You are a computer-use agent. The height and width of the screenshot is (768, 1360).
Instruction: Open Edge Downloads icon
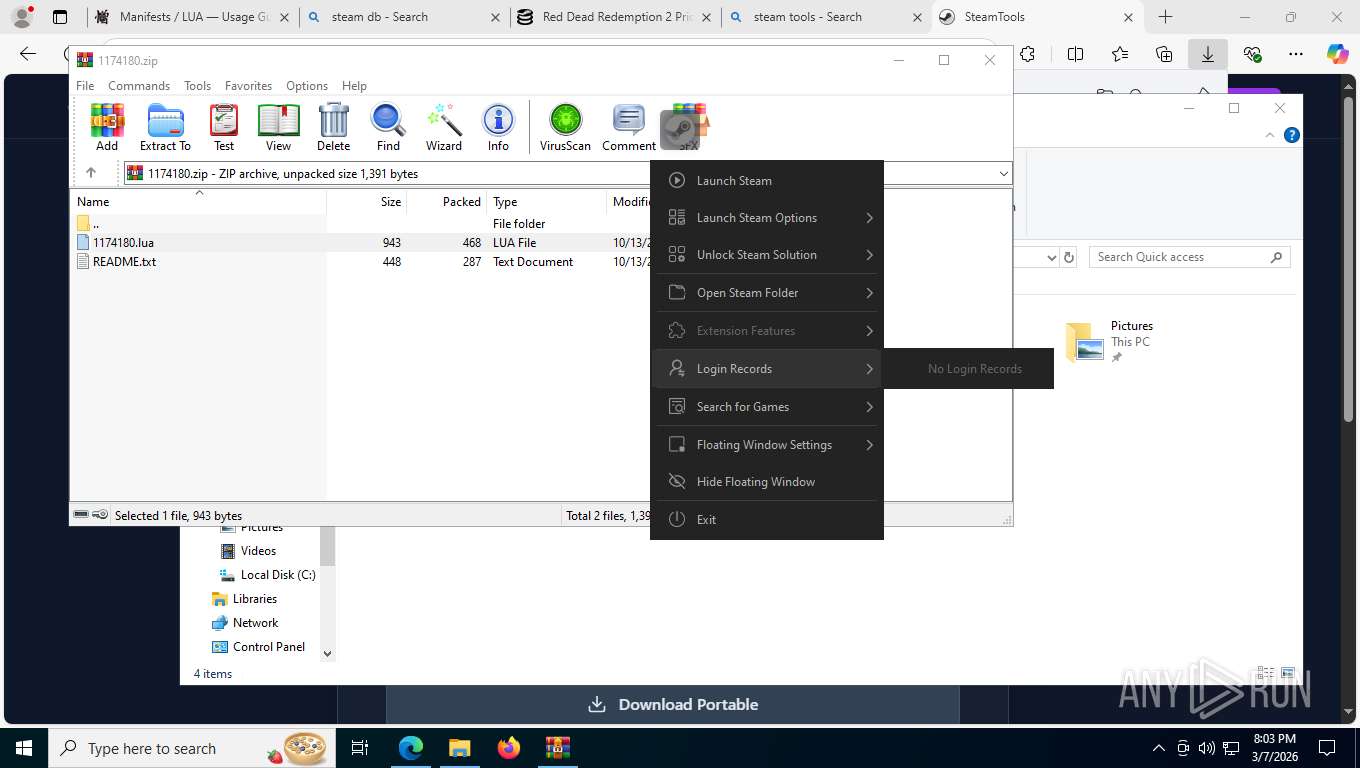coord(1208,54)
